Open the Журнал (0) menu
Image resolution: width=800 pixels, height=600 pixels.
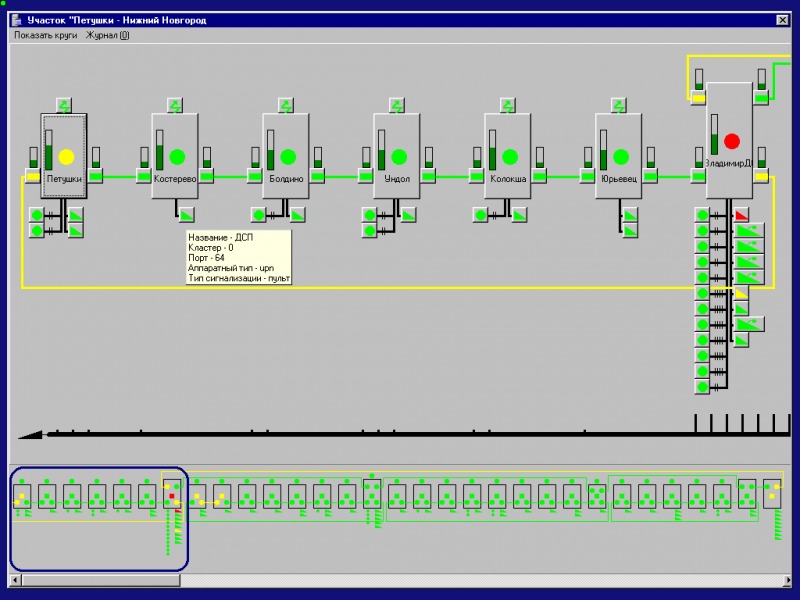pyautogui.click(x=107, y=35)
